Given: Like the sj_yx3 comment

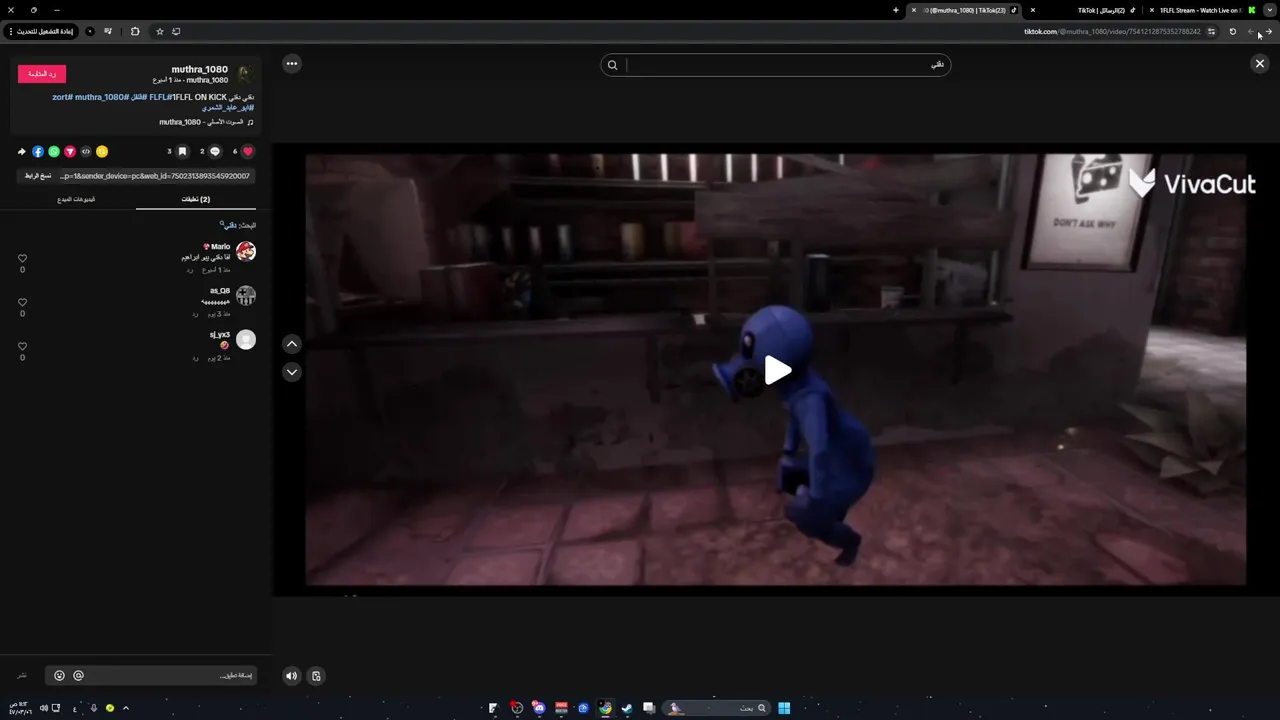Looking at the screenshot, I should [x=22, y=347].
